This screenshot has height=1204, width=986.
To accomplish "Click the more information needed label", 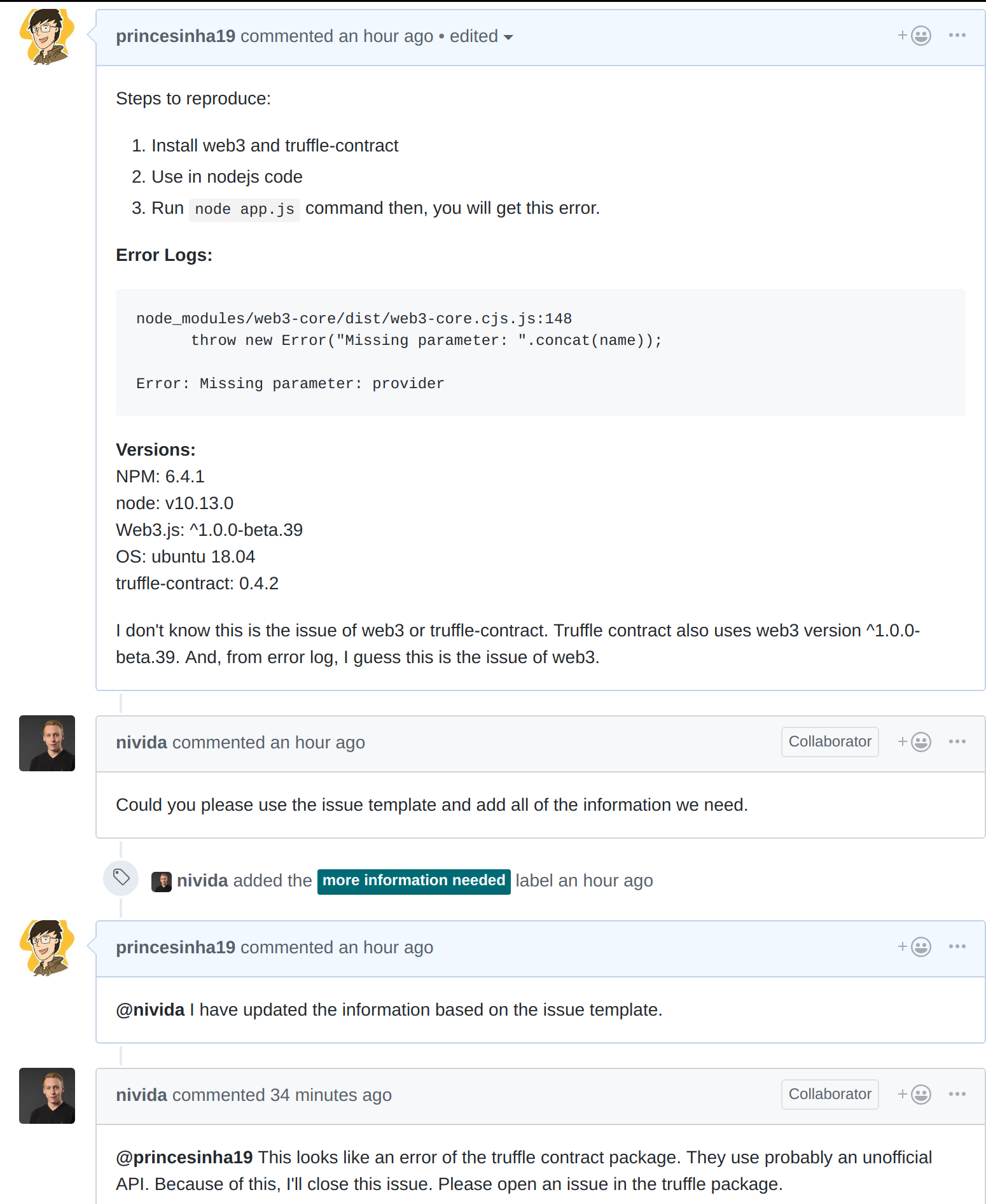I will 413,880.
